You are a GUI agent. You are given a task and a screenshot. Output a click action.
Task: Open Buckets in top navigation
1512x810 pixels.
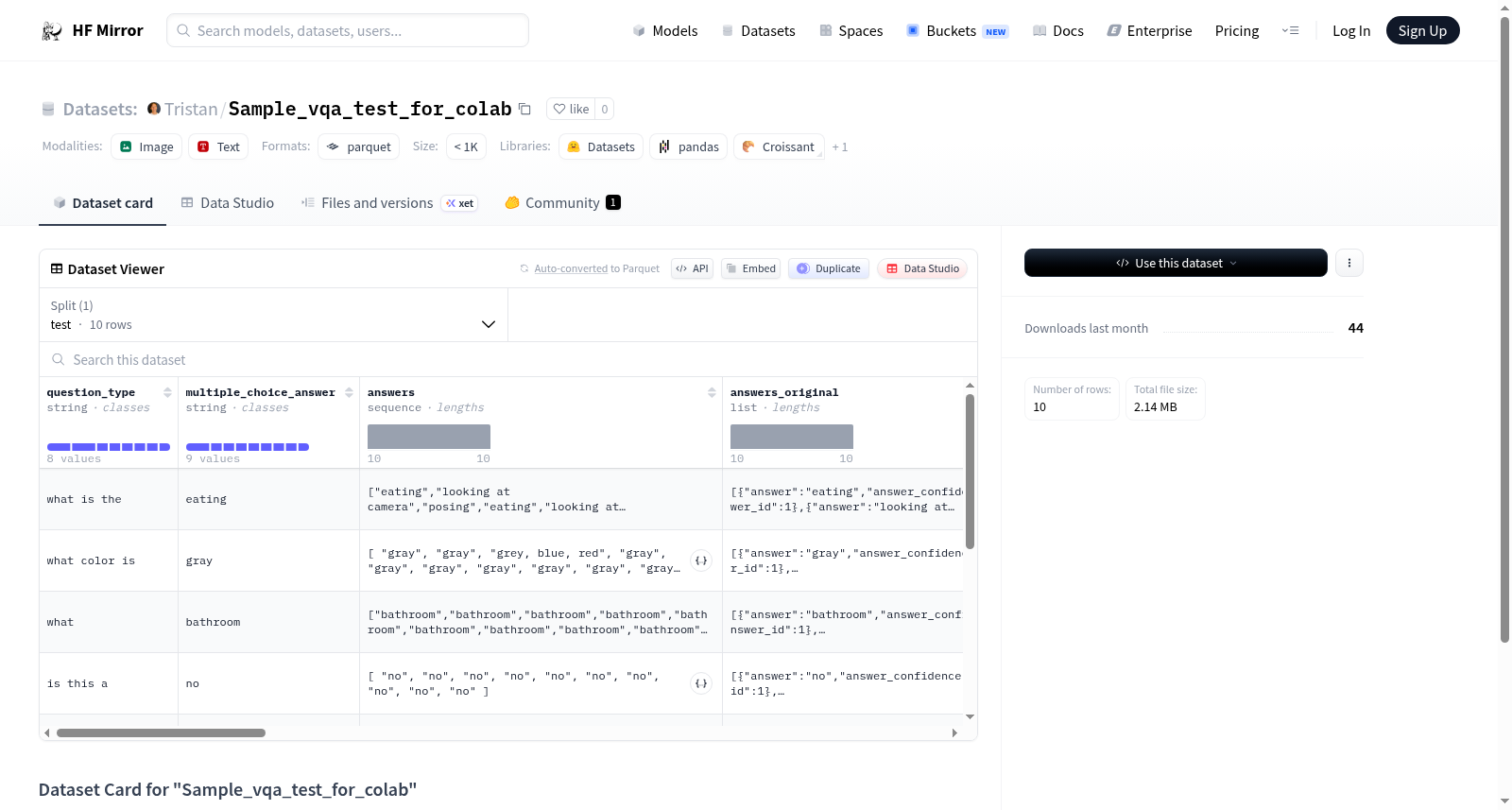(956, 31)
